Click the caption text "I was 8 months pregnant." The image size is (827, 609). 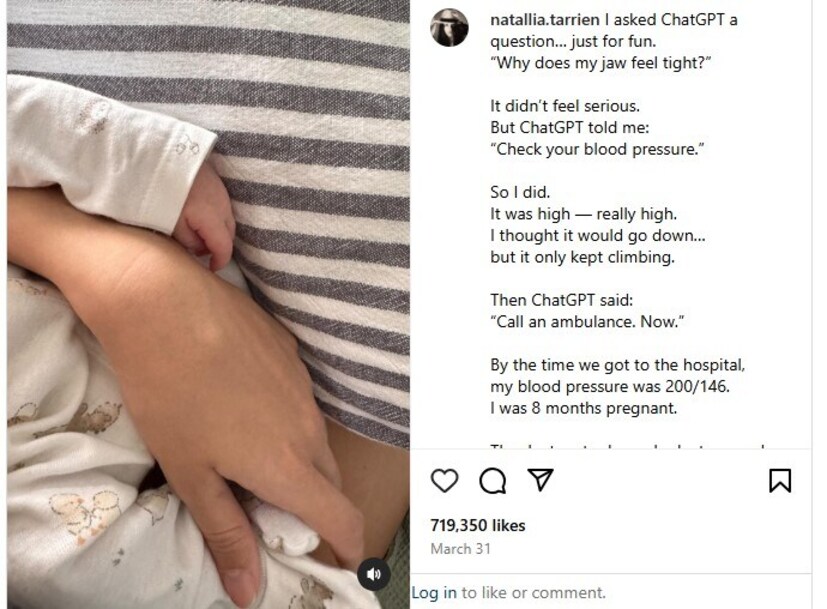[x=583, y=408]
